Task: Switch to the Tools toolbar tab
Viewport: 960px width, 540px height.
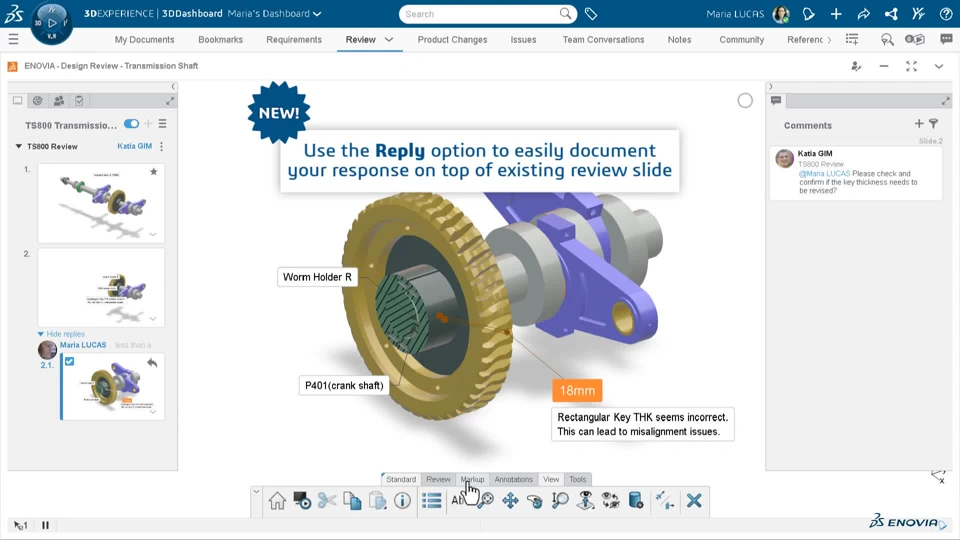Action: coord(578,479)
